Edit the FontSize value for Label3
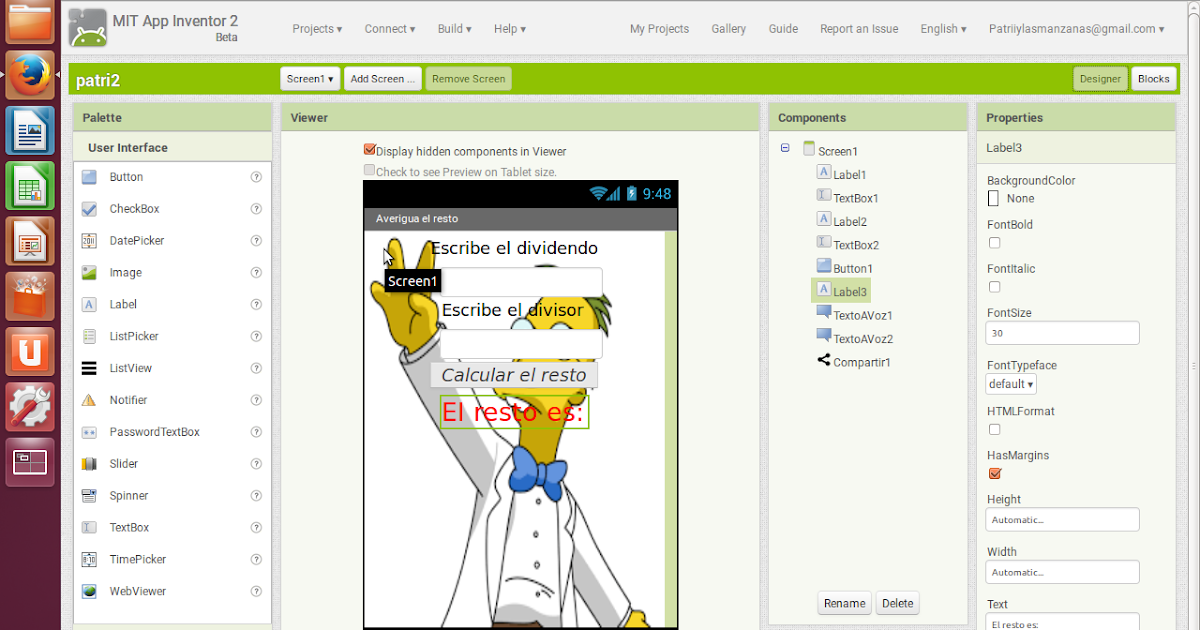Screen dimensions: 1200x630 [x=1062, y=332]
